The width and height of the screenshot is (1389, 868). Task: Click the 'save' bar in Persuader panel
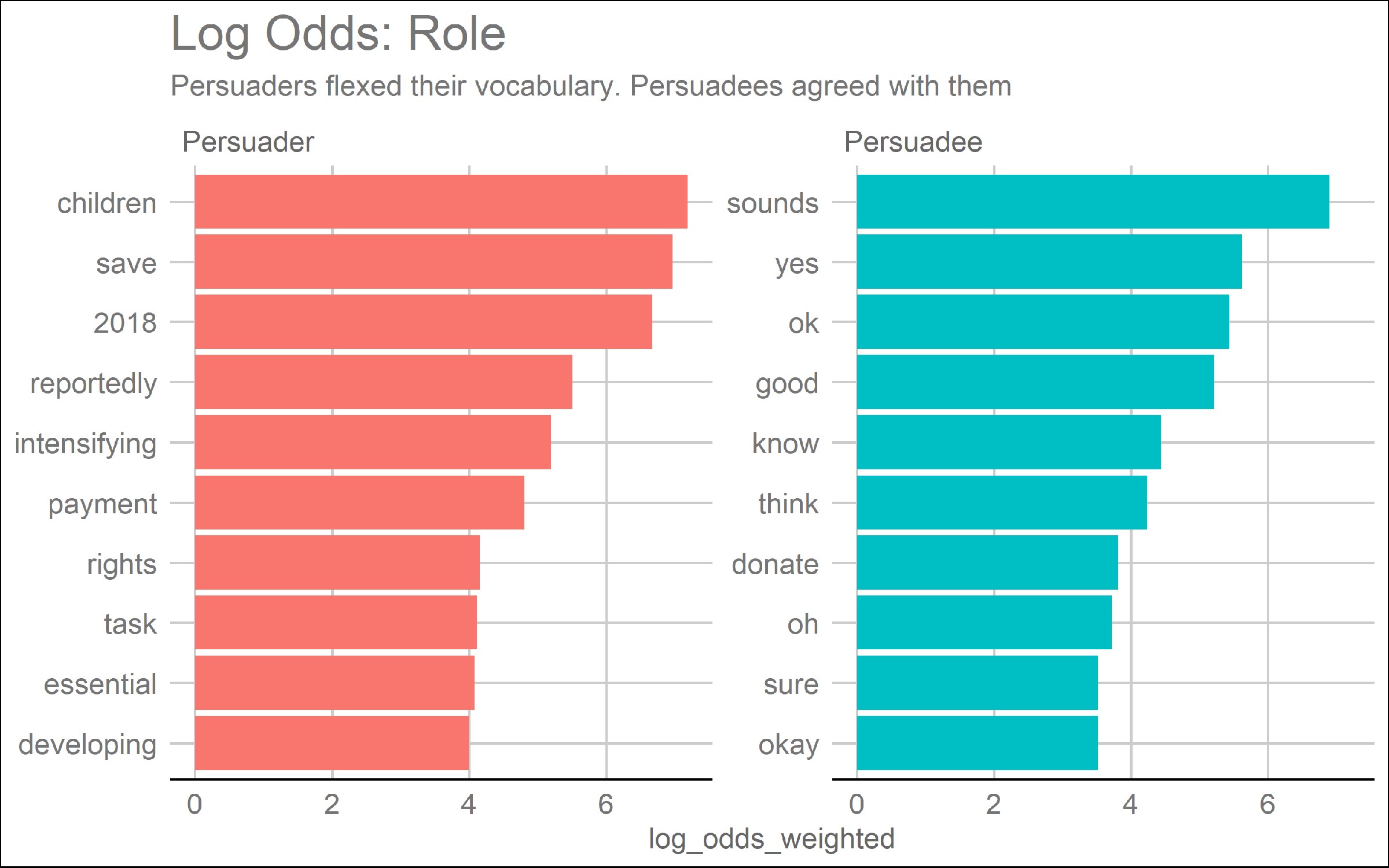[433, 262]
